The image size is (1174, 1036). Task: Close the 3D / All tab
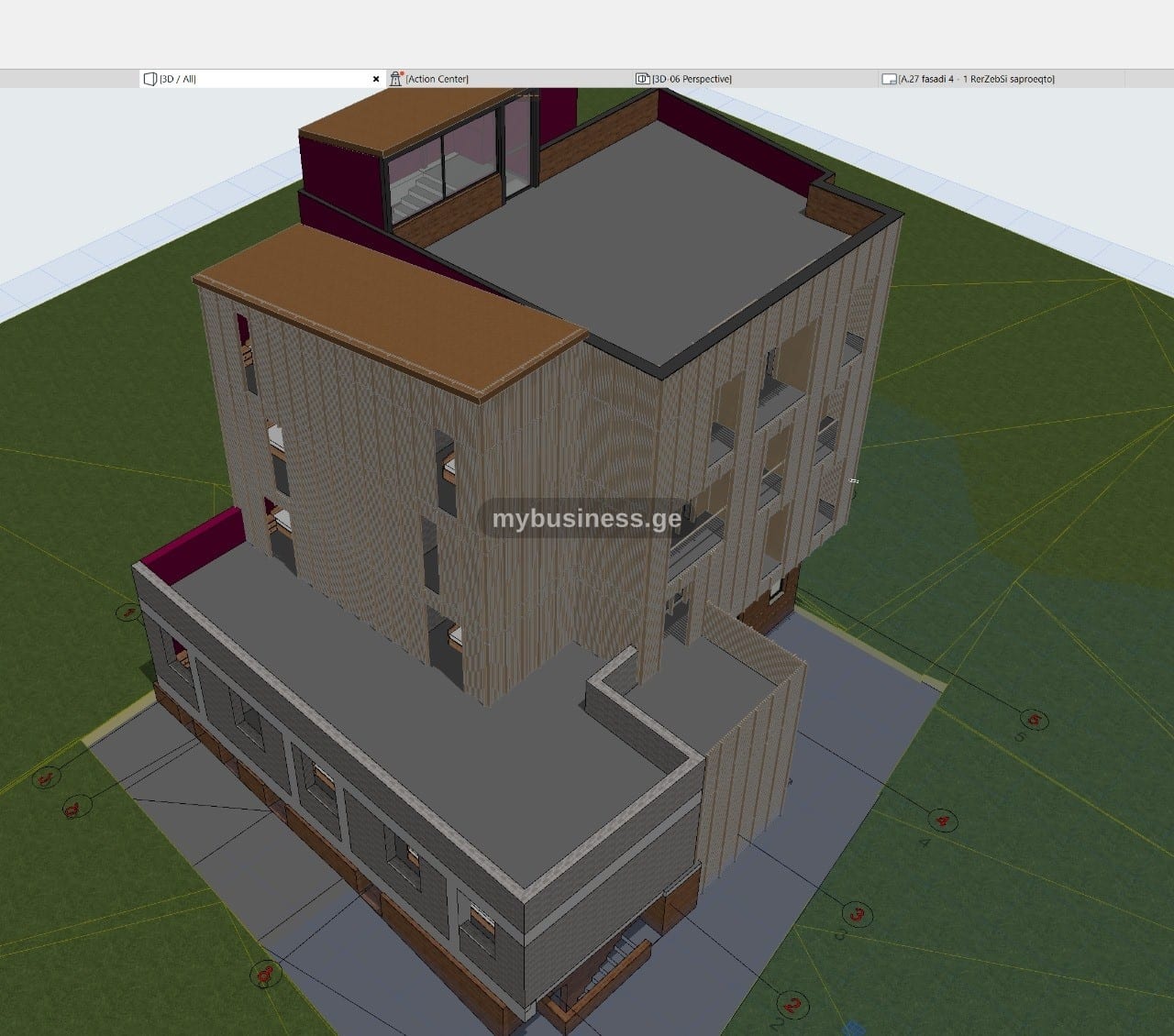coord(376,79)
